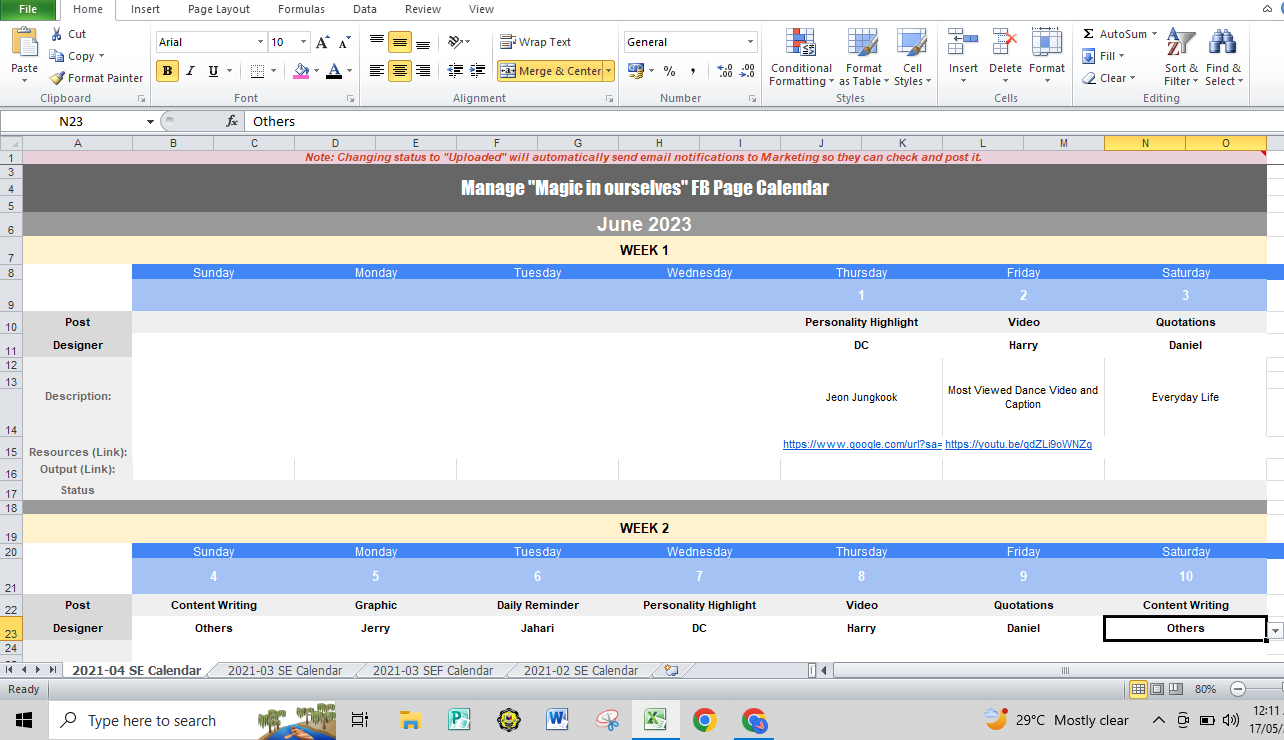Image resolution: width=1284 pixels, height=740 pixels.
Task: Open the Arial font name dropdown
Action: click(x=260, y=42)
